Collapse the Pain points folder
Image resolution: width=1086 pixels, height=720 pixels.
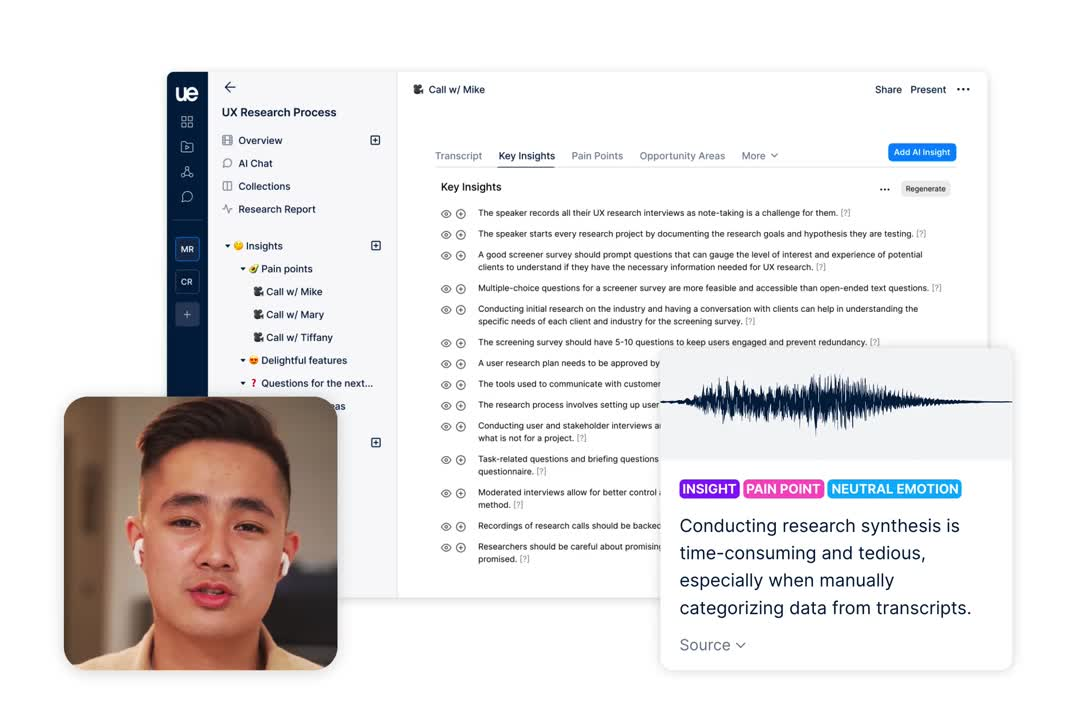tap(242, 269)
